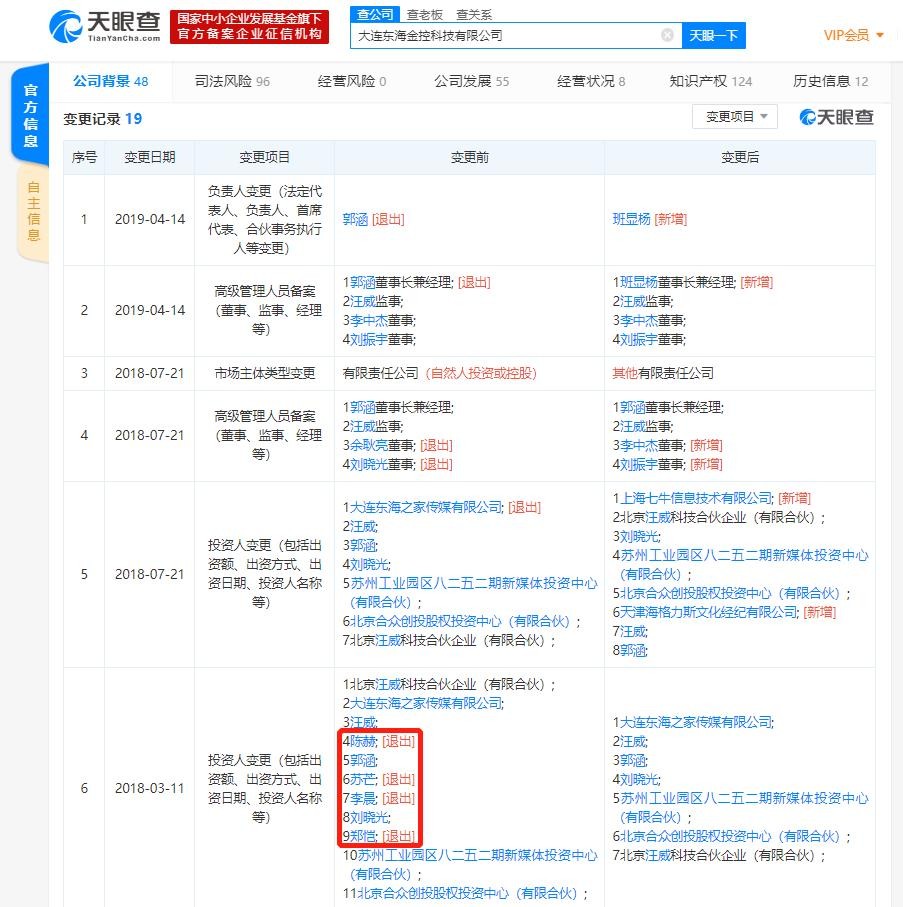Image resolution: width=903 pixels, height=907 pixels.
Task: Click the 天眼查 logo at top left
Action: tap(104, 27)
